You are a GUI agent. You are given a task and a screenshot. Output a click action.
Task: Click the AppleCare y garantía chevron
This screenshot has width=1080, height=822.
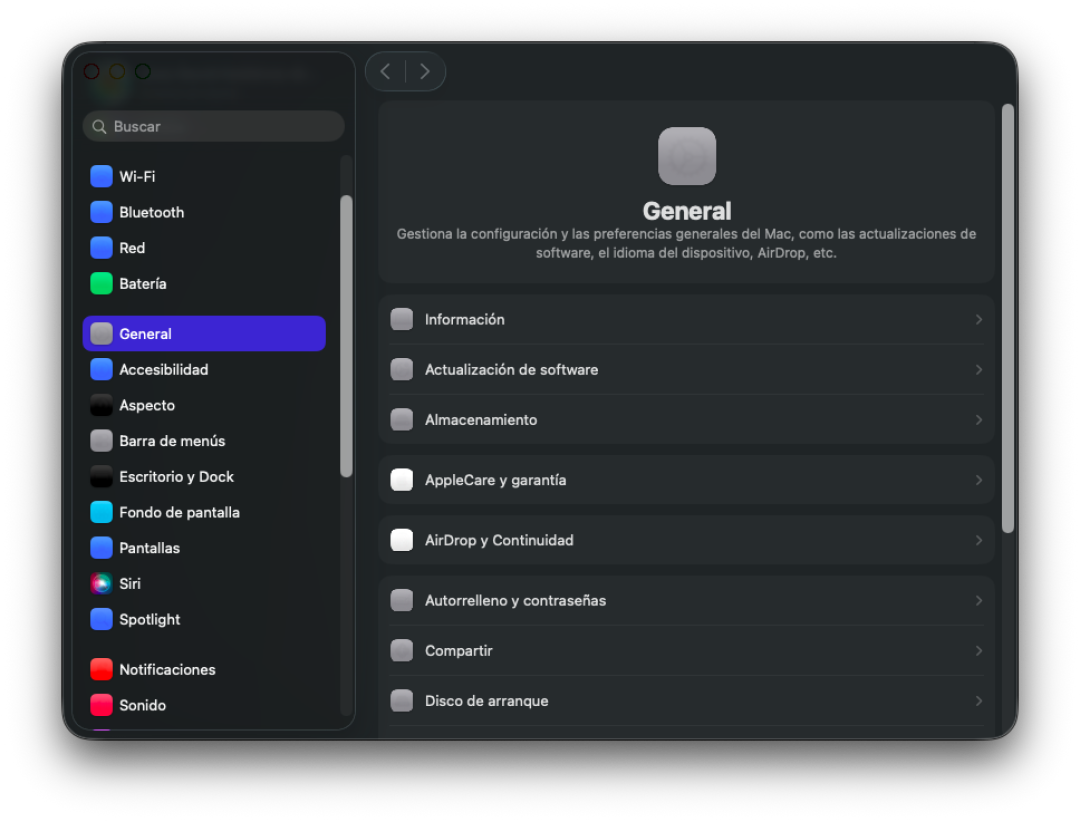click(979, 480)
